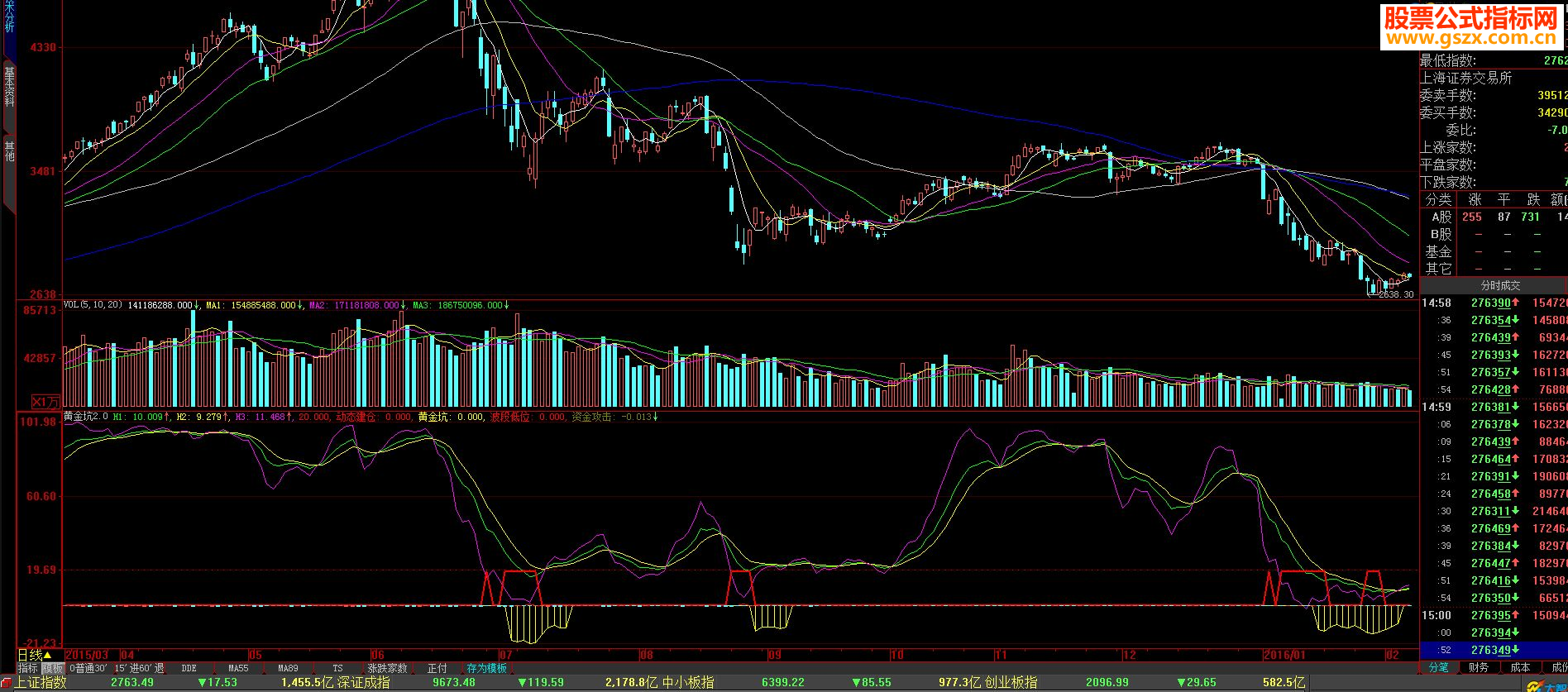Select the 基金 category row

[x=1494, y=251]
